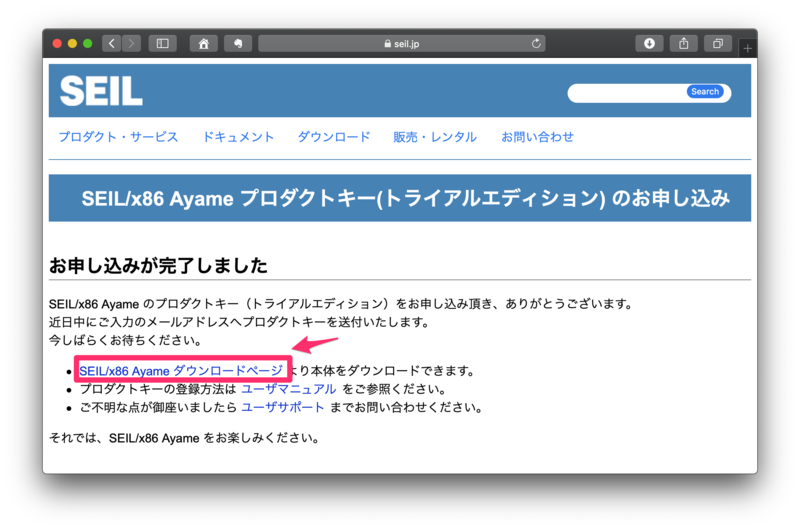Show downloads with the download arrow icon

(649, 43)
